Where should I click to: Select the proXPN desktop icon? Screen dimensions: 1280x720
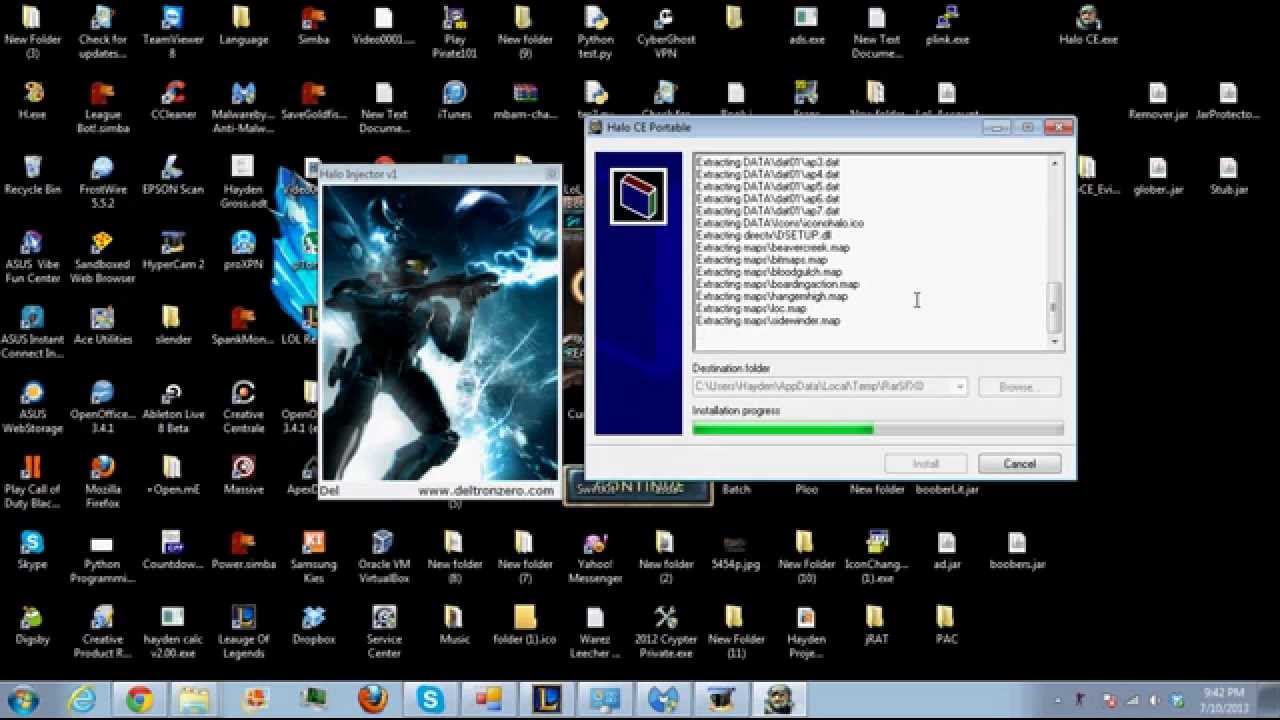(243, 251)
